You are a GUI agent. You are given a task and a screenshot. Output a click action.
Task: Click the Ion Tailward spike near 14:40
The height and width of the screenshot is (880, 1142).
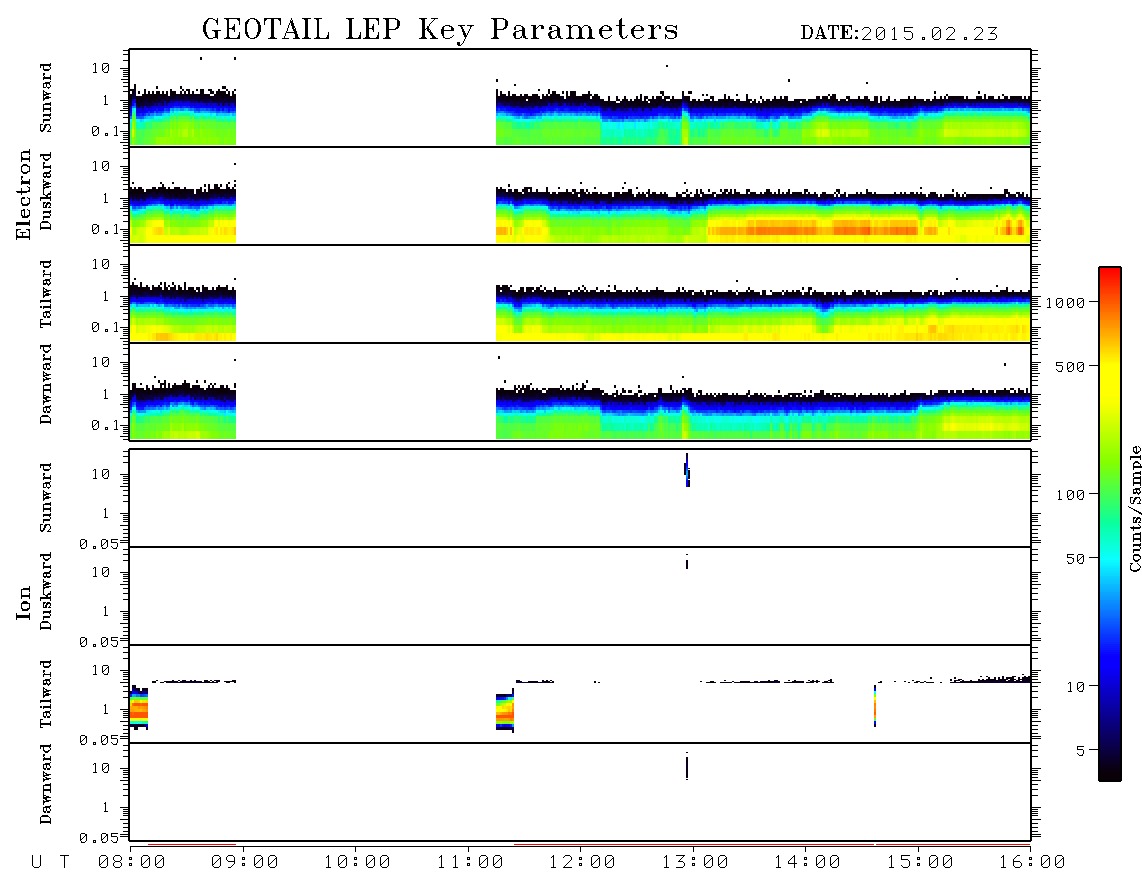click(x=875, y=705)
